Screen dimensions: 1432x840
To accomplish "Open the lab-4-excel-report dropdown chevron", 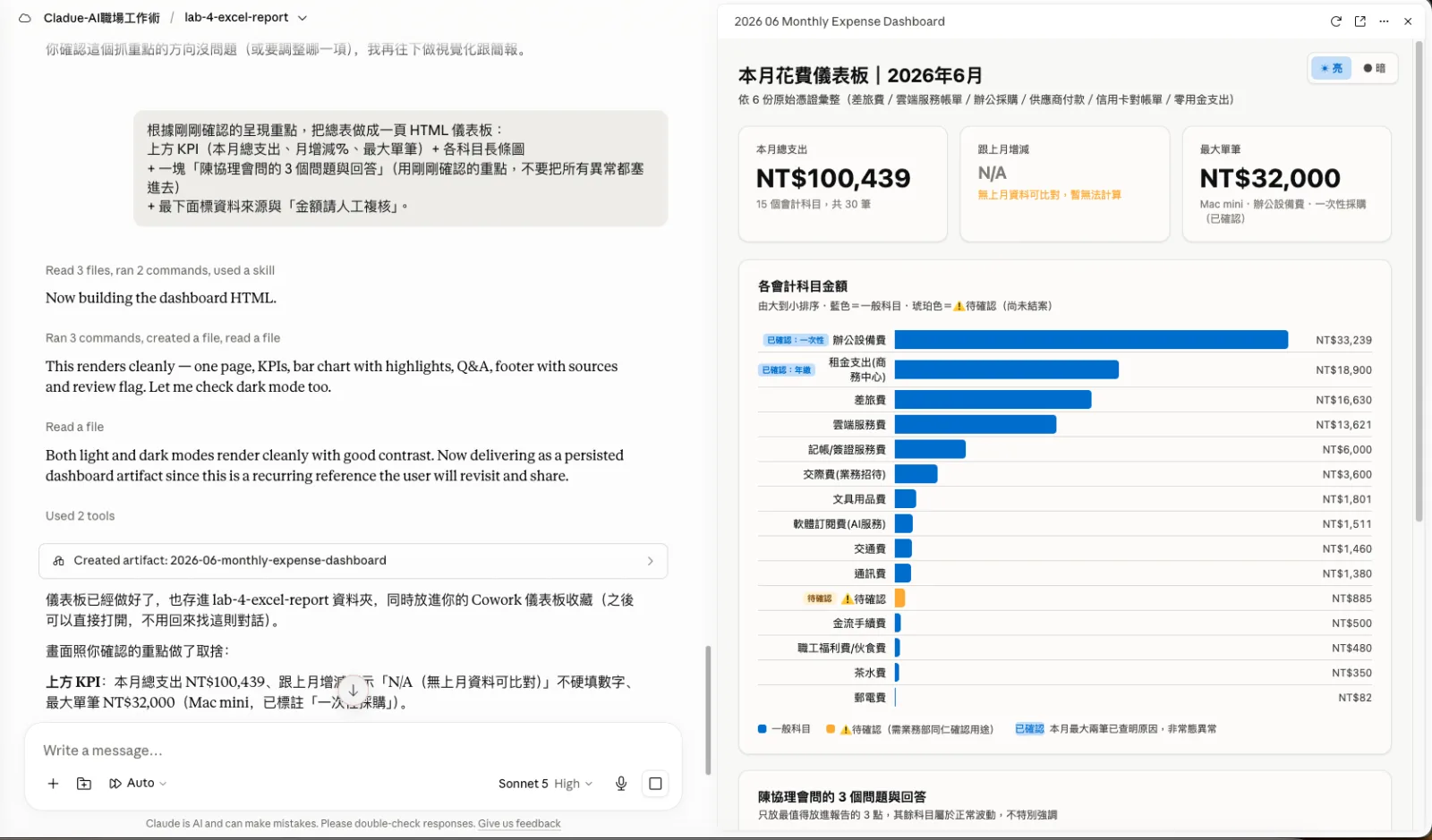I will (x=303, y=18).
